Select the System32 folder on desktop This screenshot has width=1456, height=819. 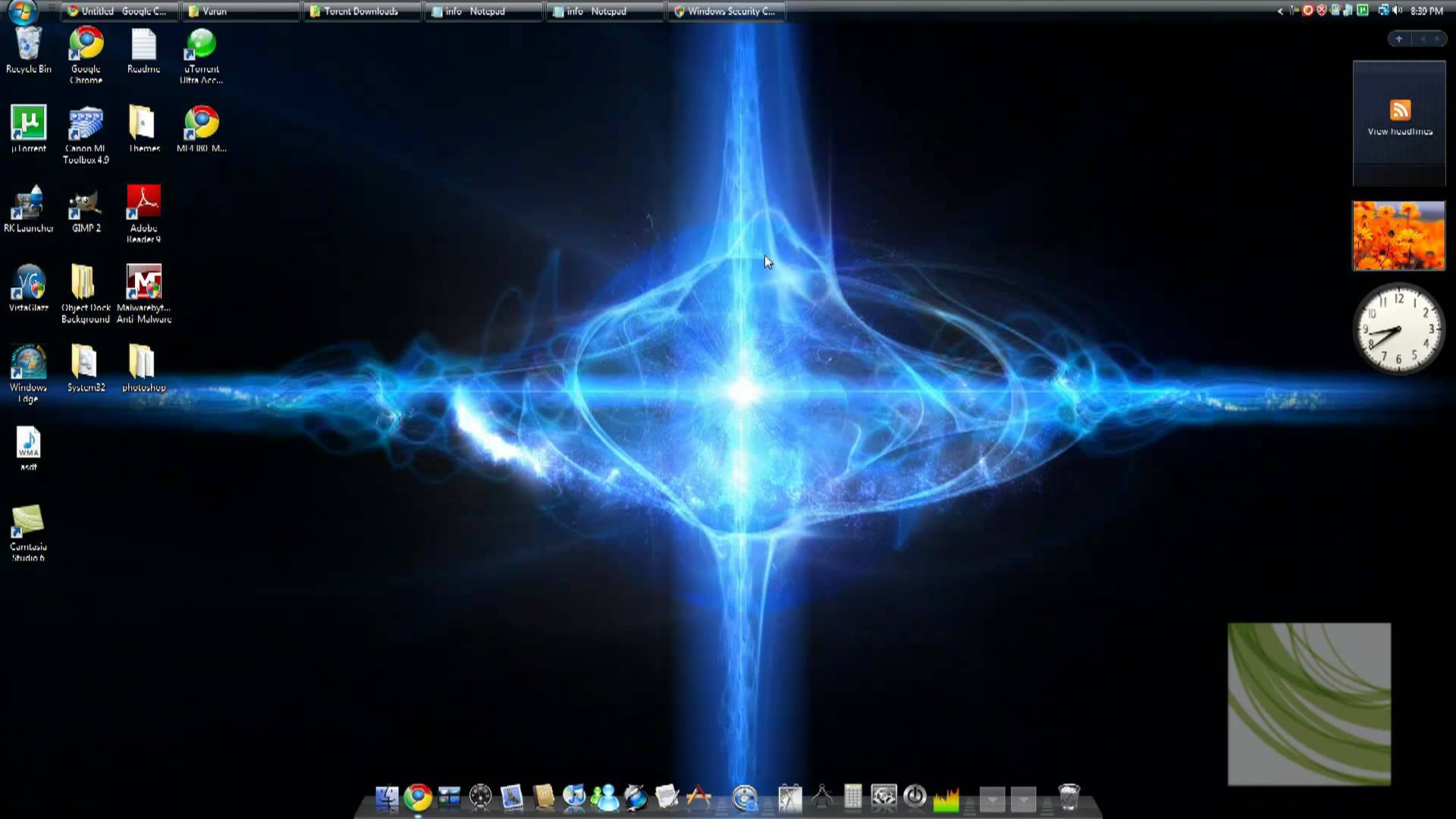(x=86, y=369)
